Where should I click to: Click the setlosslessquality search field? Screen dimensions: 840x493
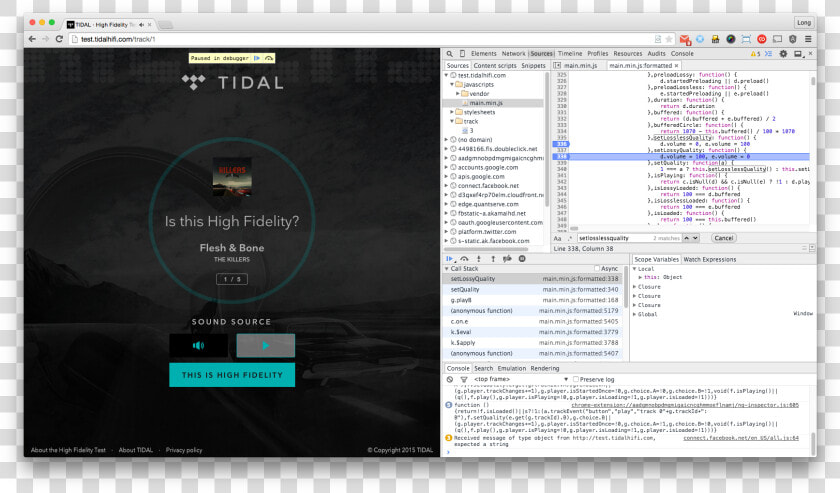629,238
